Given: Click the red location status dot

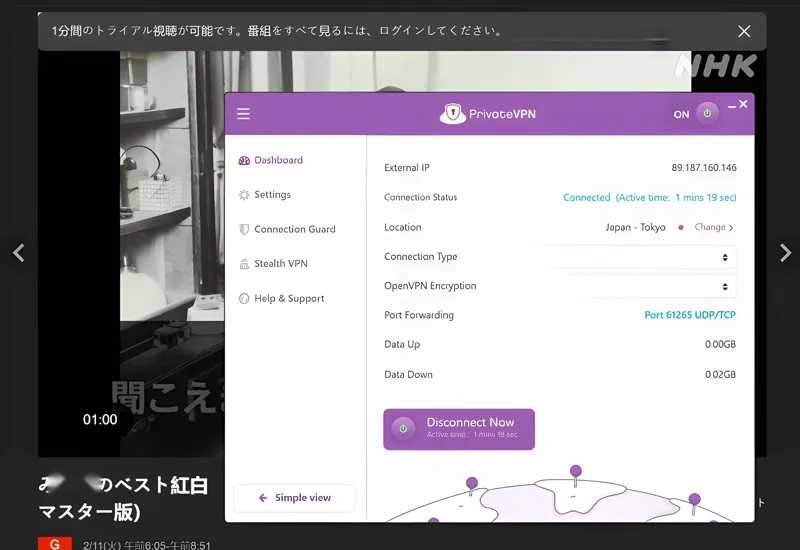Looking at the screenshot, I should (681, 228).
